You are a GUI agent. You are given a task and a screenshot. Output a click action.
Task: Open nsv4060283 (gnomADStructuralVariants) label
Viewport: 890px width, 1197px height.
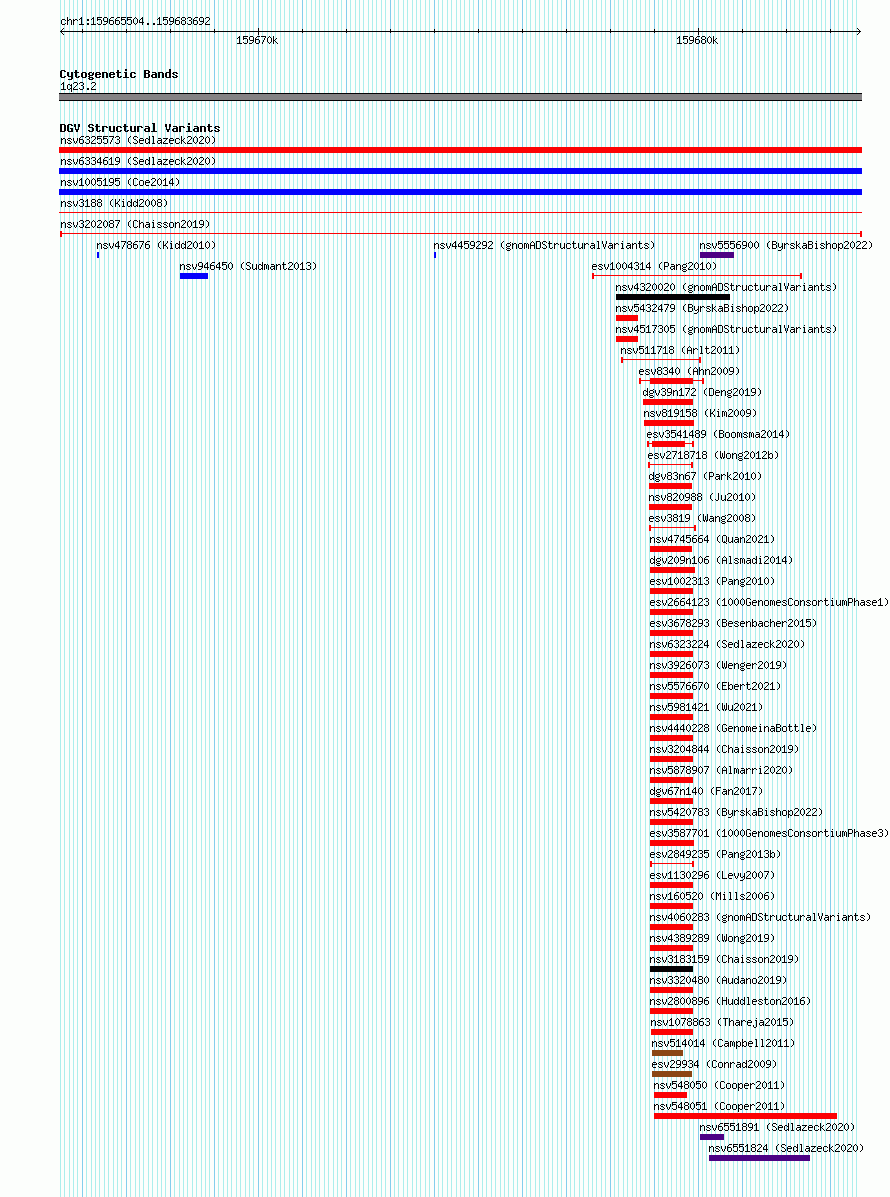point(760,917)
